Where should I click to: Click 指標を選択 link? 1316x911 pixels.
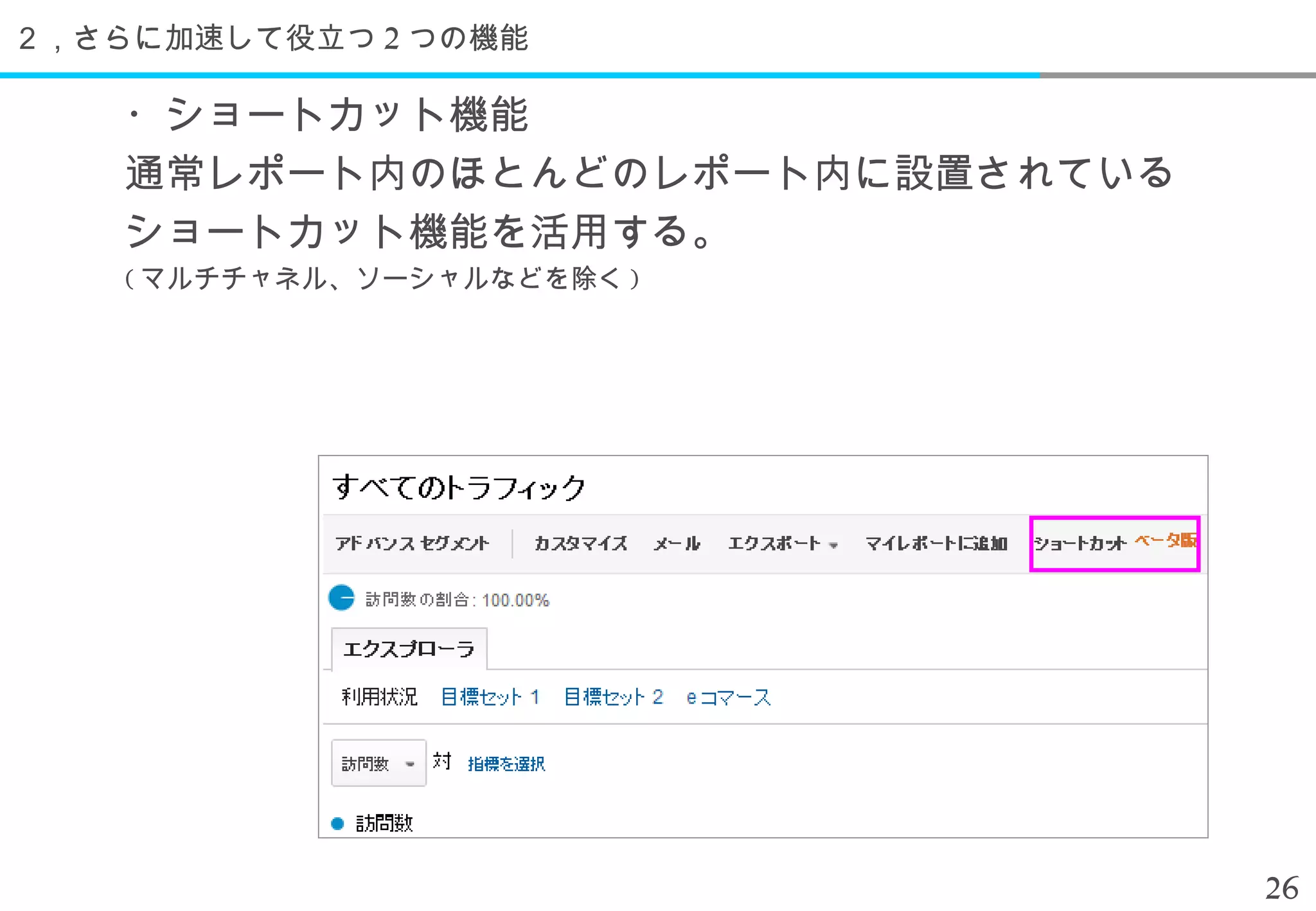[506, 763]
